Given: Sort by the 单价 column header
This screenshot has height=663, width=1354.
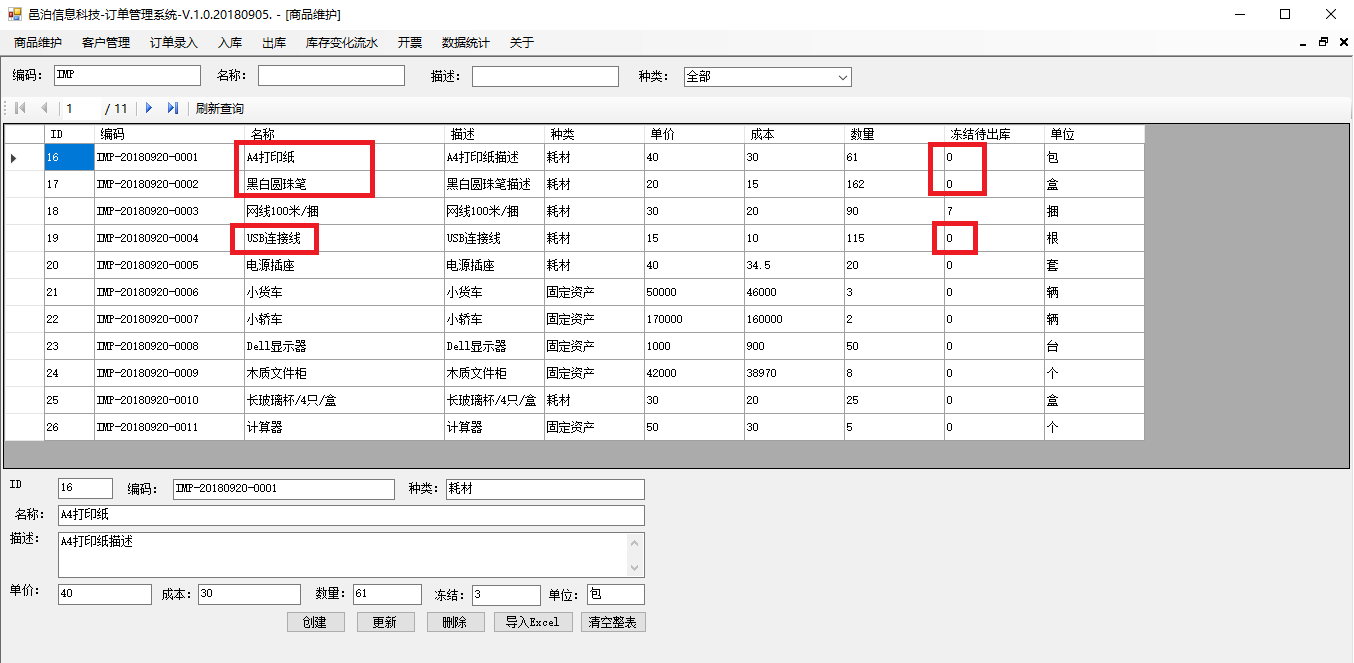Looking at the screenshot, I should click(x=695, y=134).
